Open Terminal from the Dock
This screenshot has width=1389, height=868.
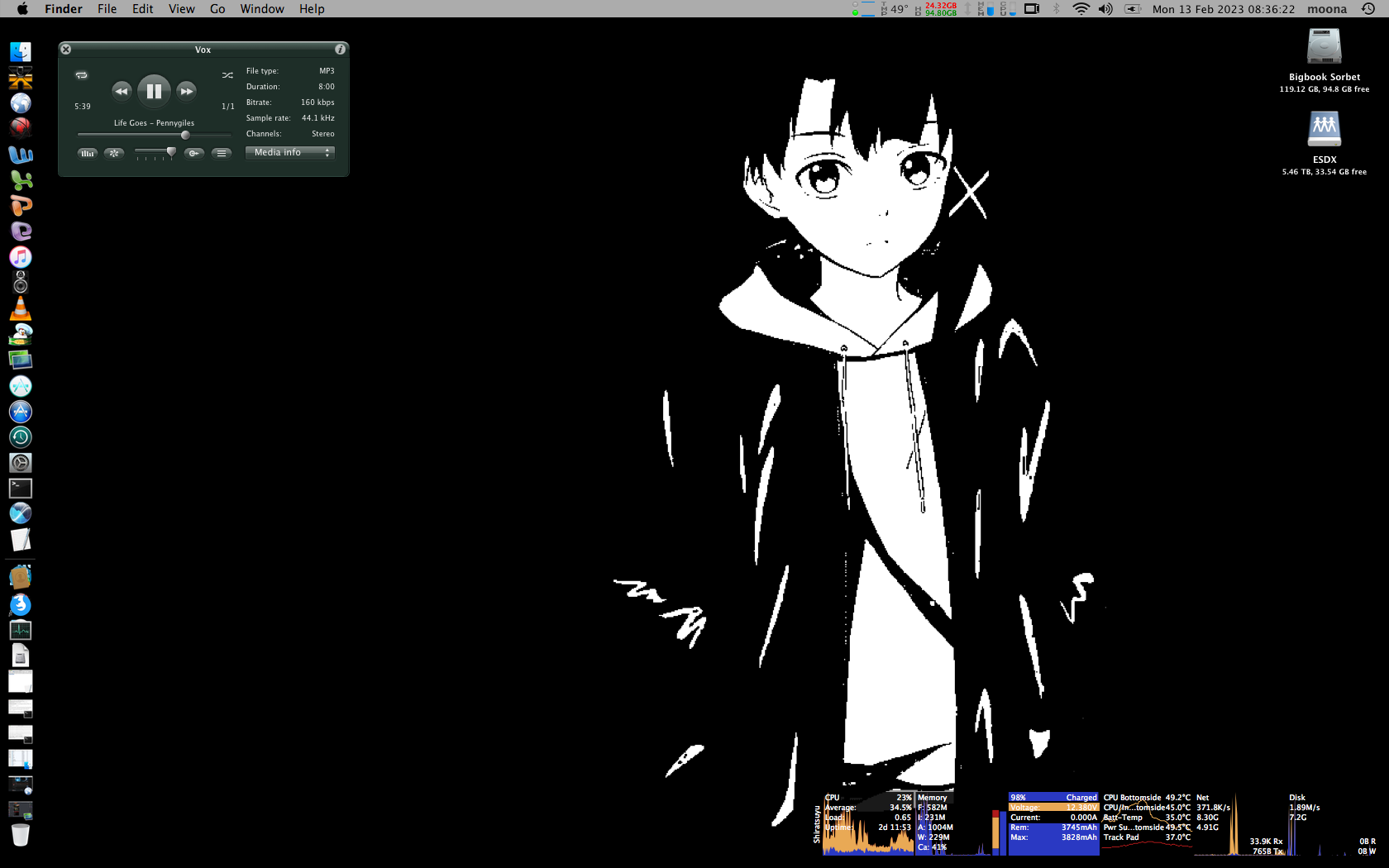pyautogui.click(x=21, y=489)
